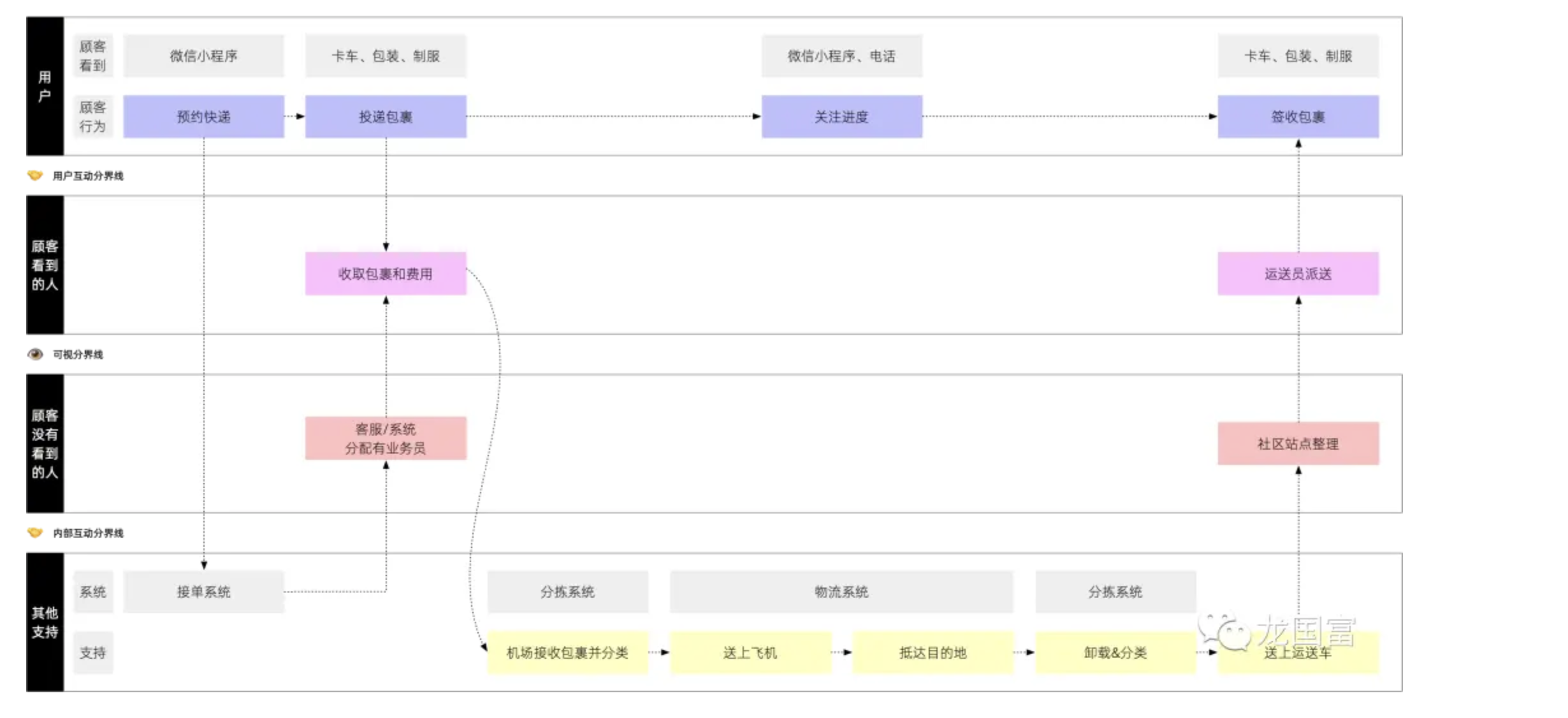
Task: Click the 卸载&分类 box
Action: tap(1115, 652)
